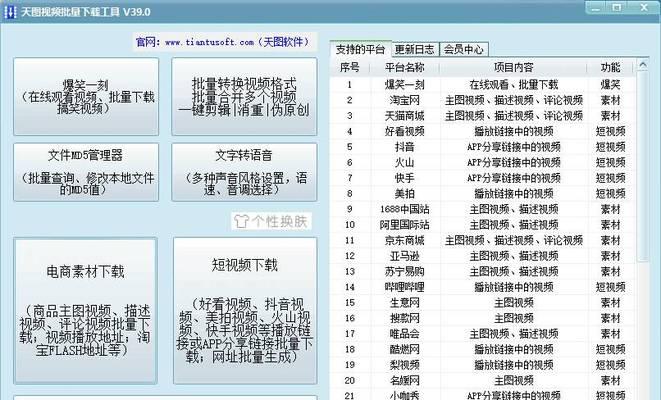This screenshot has height=400, width=661.
Task: Open 批量转换视频格式 tool
Action: (x=244, y=97)
